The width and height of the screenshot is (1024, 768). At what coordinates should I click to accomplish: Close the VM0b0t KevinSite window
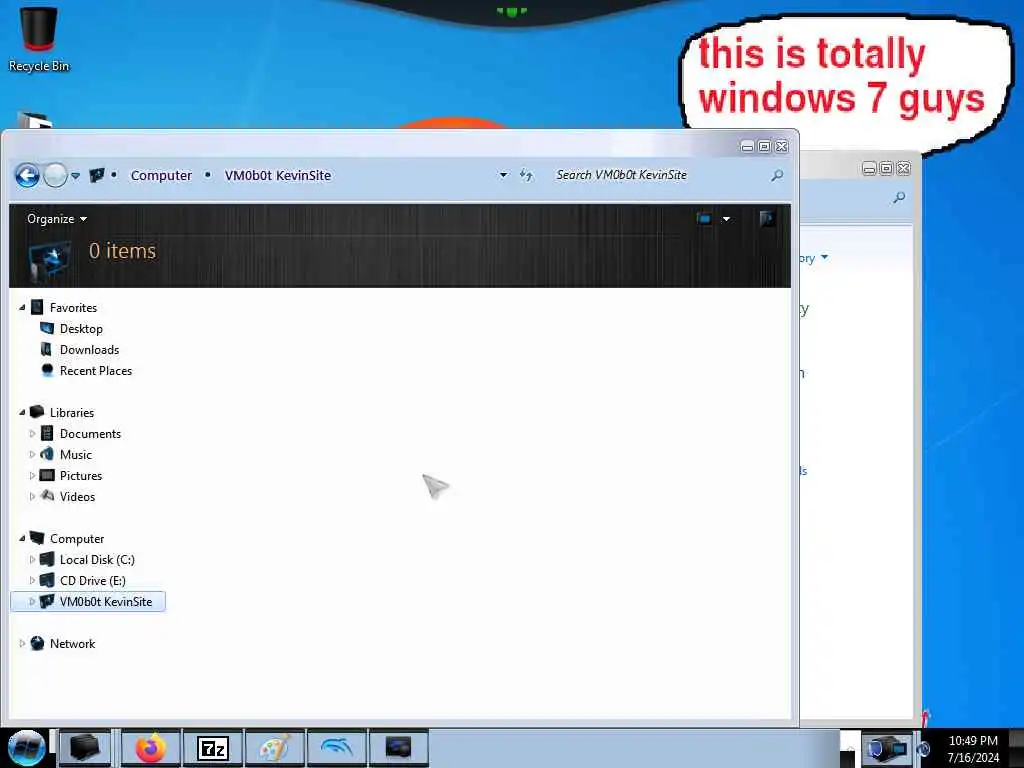[x=782, y=147]
